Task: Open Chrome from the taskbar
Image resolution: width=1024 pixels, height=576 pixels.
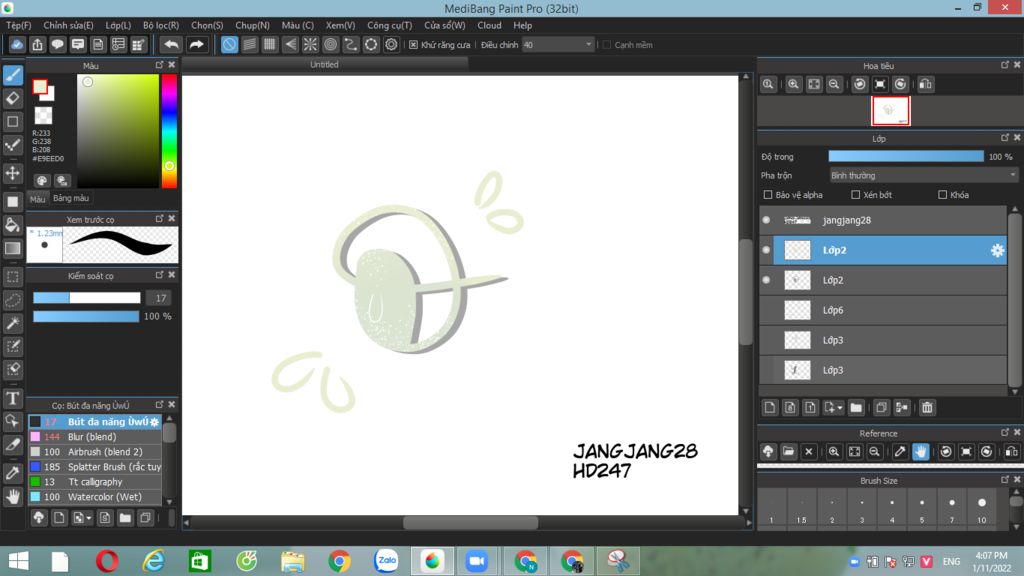Action: pos(340,561)
